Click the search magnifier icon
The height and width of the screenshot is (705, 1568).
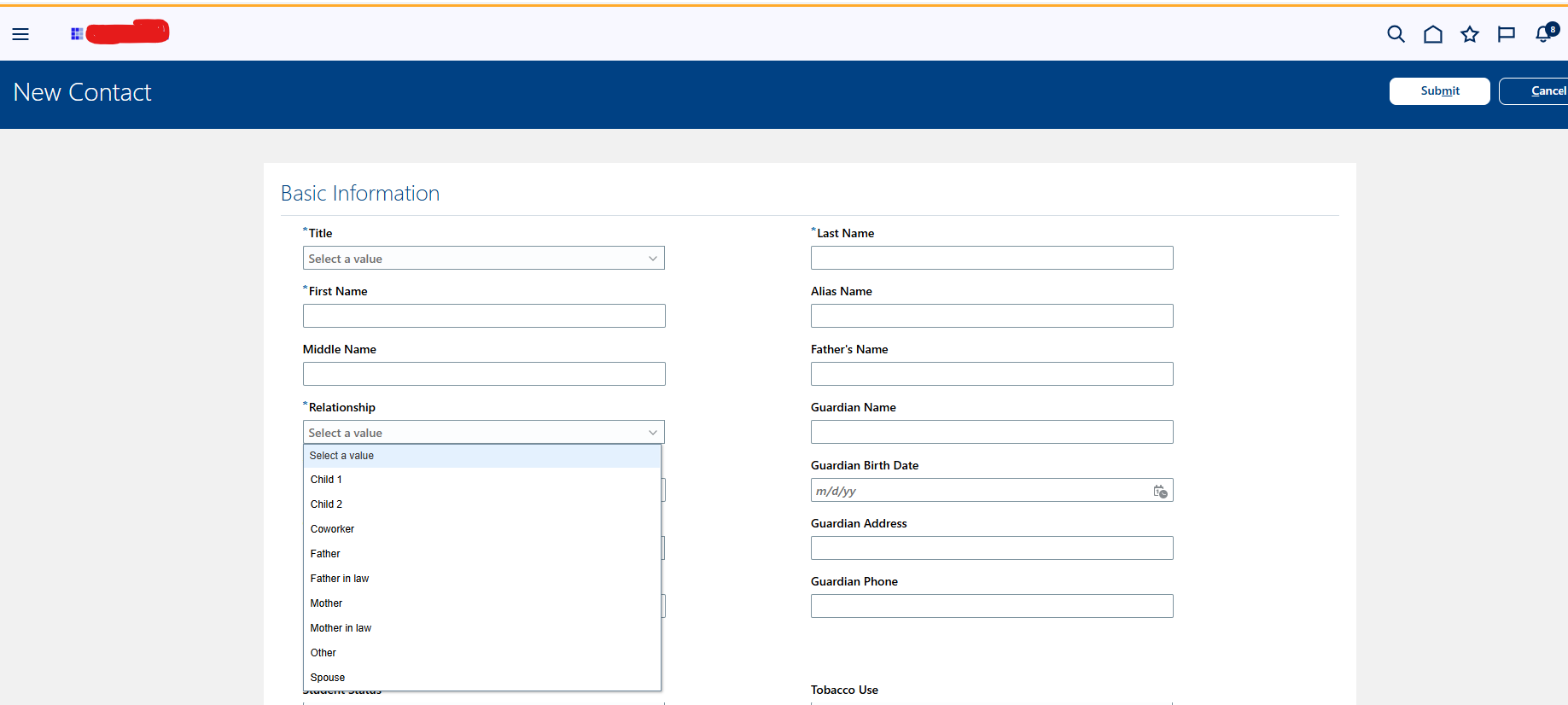click(x=1396, y=34)
